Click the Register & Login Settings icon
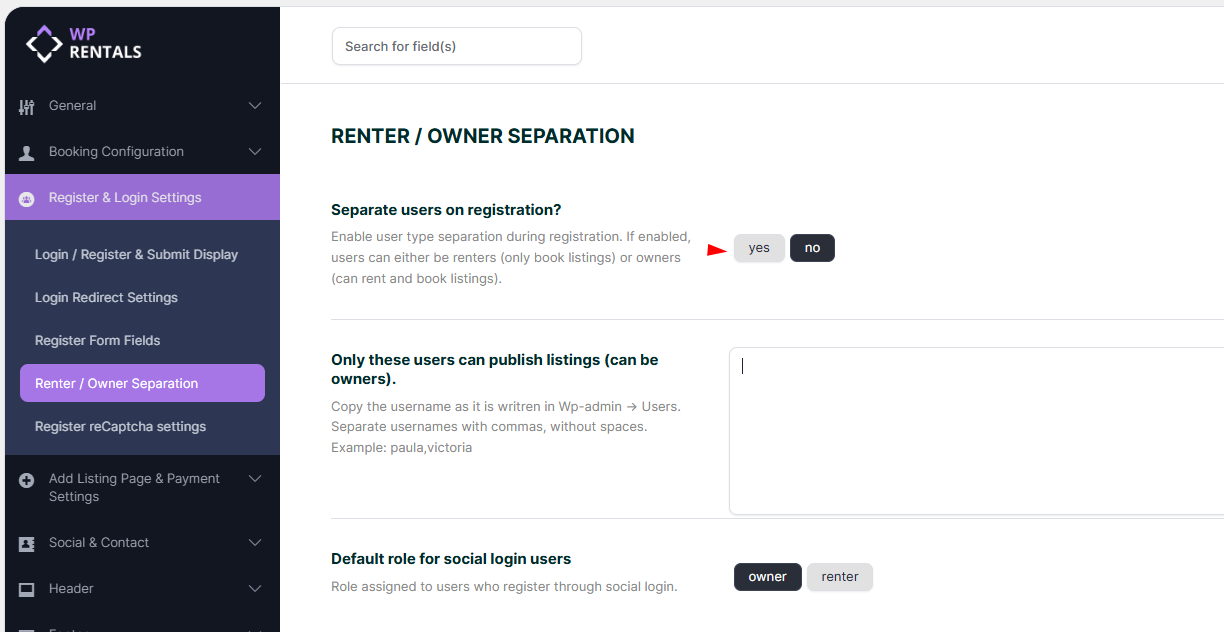The height and width of the screenshot is (632, 1224). 27,198
